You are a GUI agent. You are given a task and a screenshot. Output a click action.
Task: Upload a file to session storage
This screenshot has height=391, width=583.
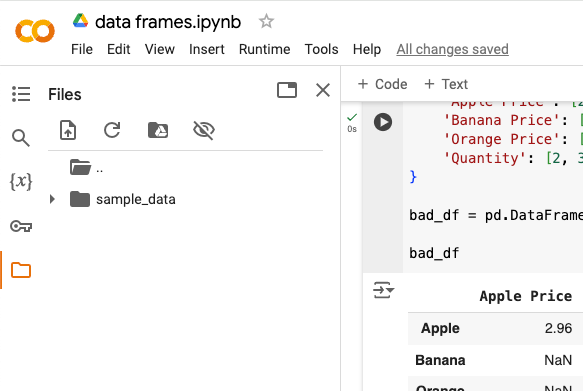tap(68, 130)
